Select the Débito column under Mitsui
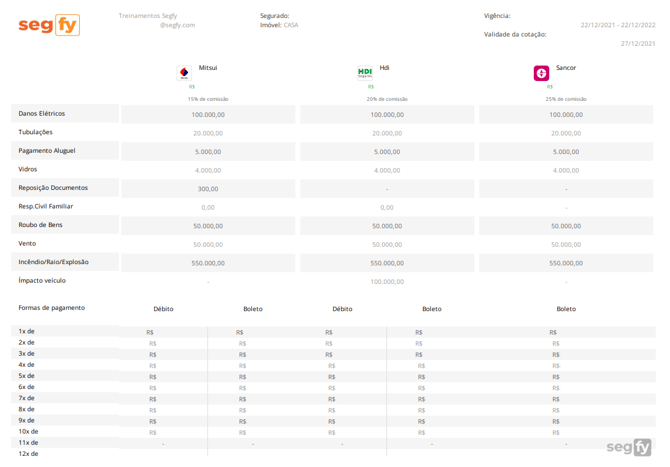 (163, 309)
